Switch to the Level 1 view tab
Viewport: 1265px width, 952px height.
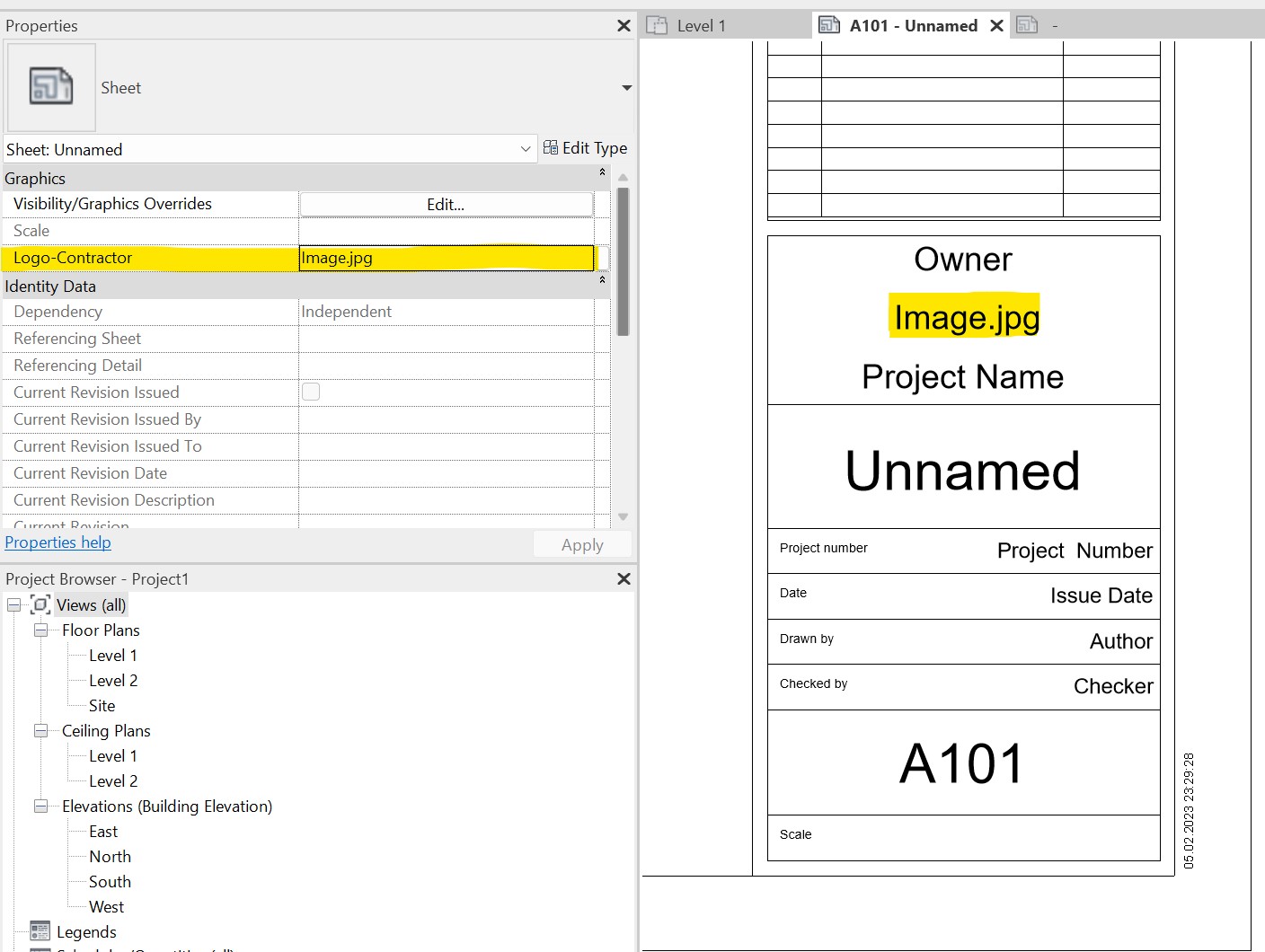pyautogui.click(x=701, y=26)
